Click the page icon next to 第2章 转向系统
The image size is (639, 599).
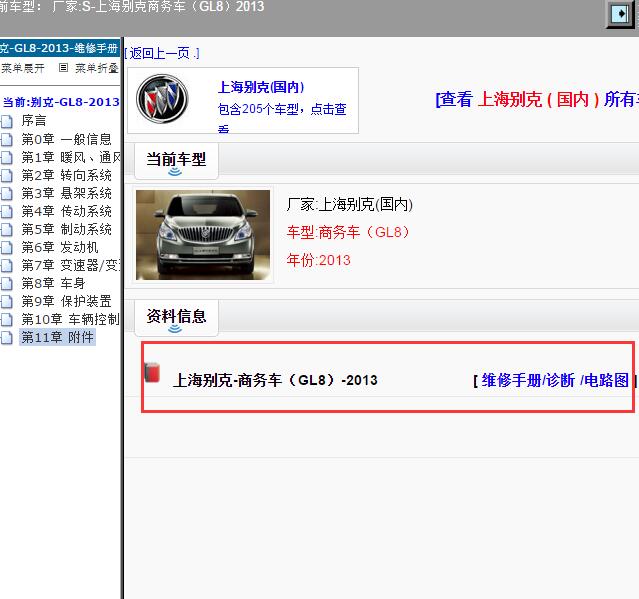(x=7, y=175)
